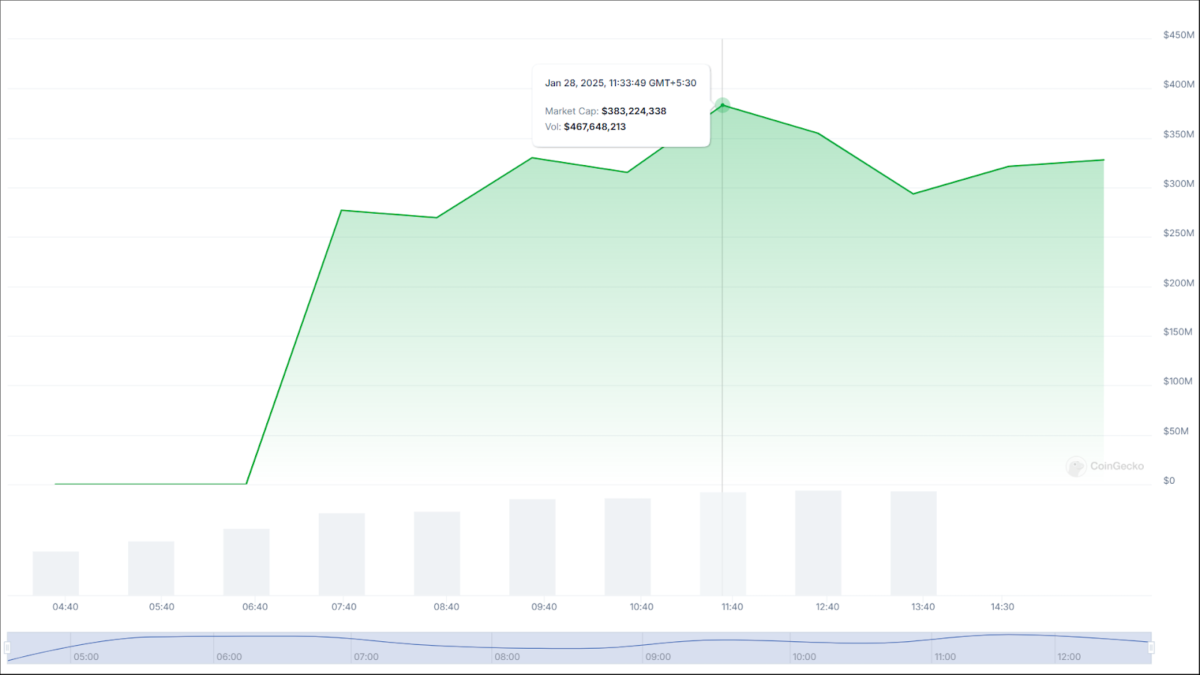Click the tooltip date Jan 28, 2025 text
Viewport: 1200px width, 675px height.
[575, 83]
